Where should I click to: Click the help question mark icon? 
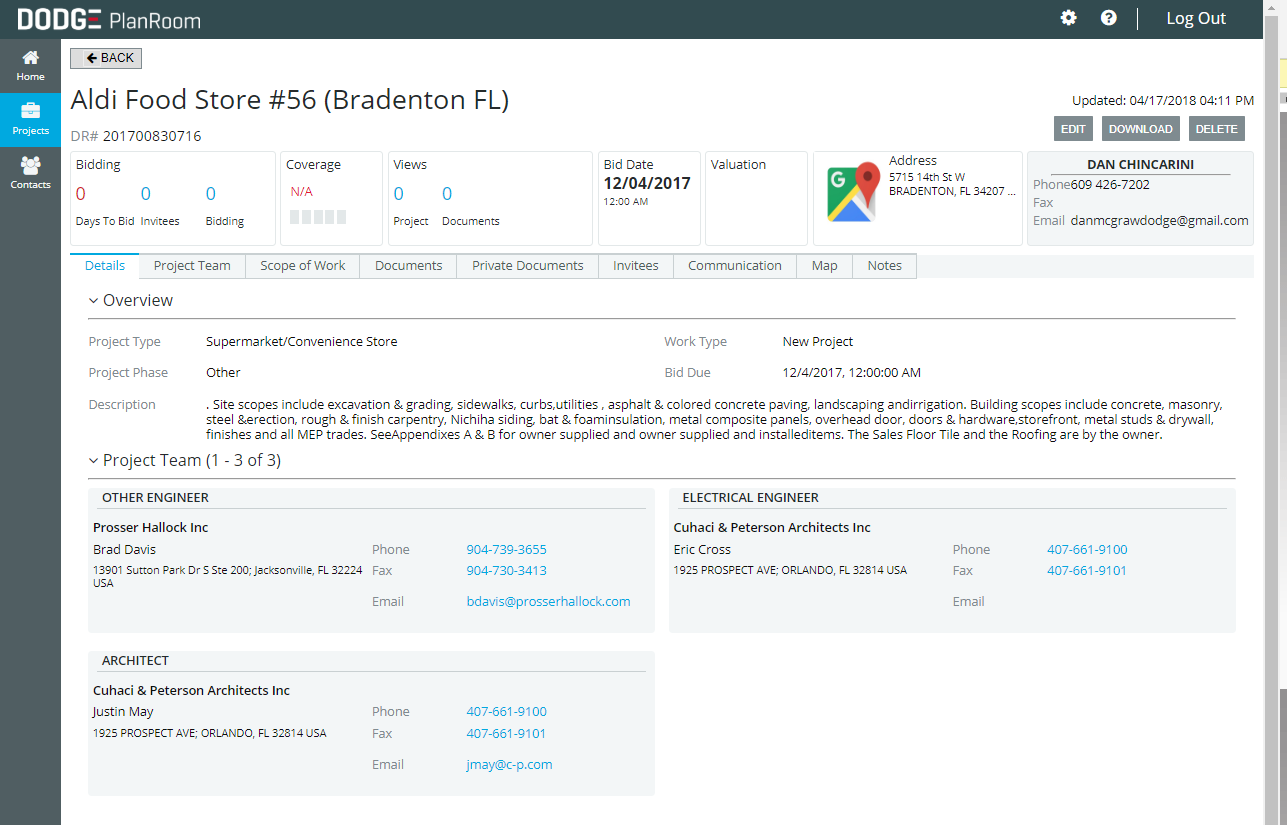[x=1109, y=18]
